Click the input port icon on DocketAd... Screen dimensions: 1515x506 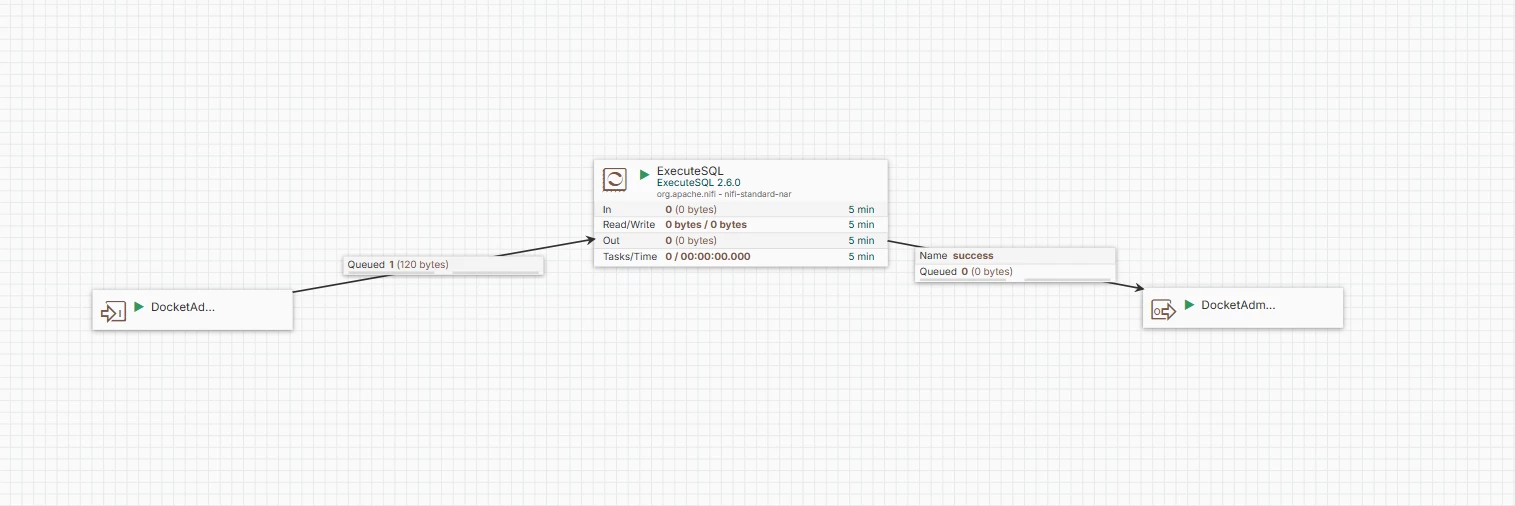coord(113,313)
